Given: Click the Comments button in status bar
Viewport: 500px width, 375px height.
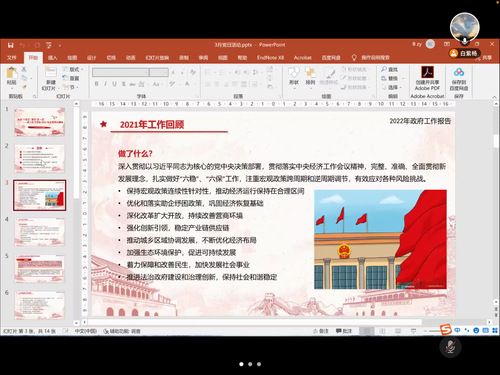Looking at the screenshot, I should point(344,331).
